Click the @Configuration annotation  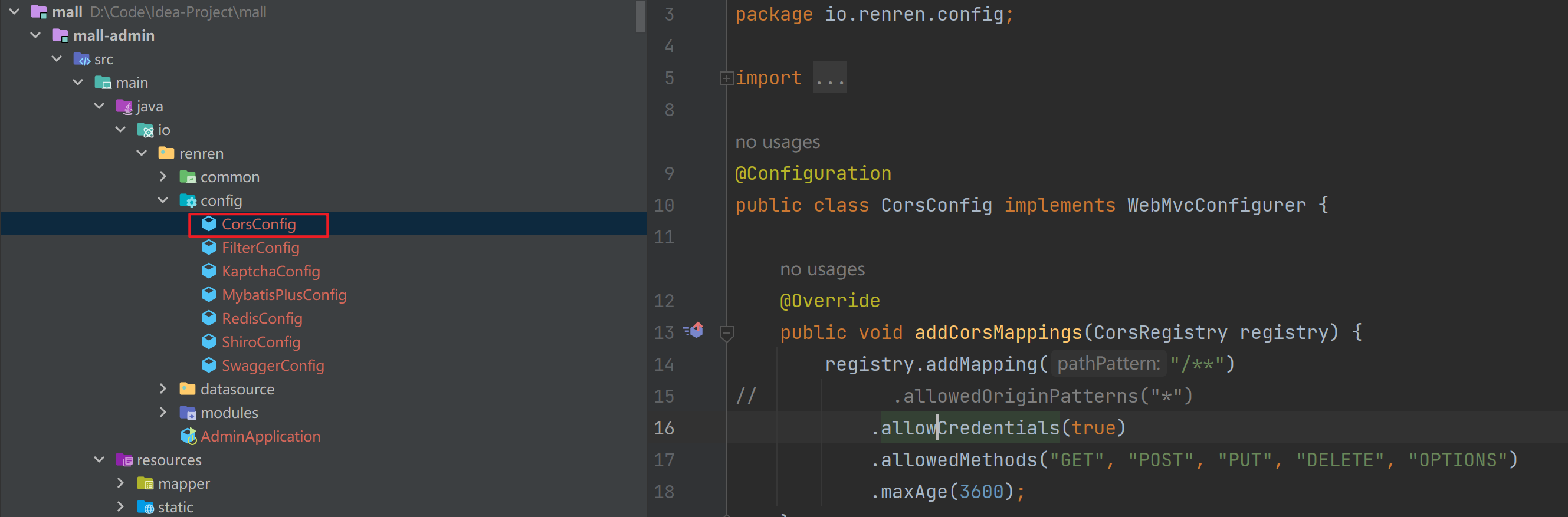click(813, 173)
